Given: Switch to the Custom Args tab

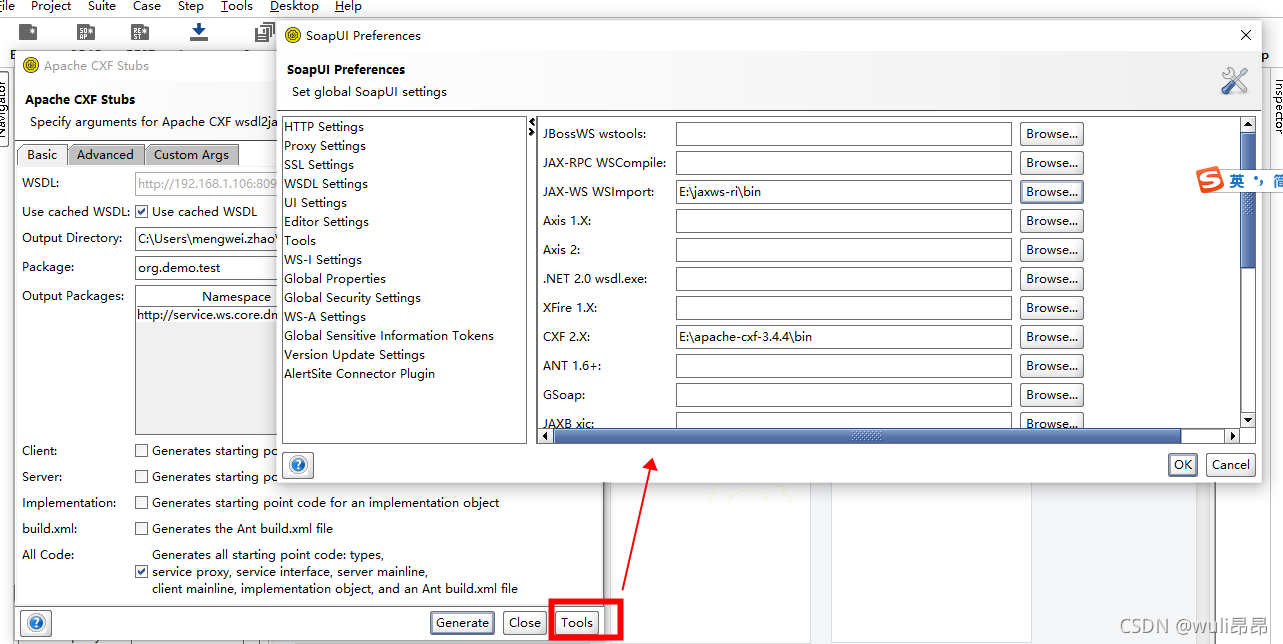Looking at the screenshot, I should point(191,154).
